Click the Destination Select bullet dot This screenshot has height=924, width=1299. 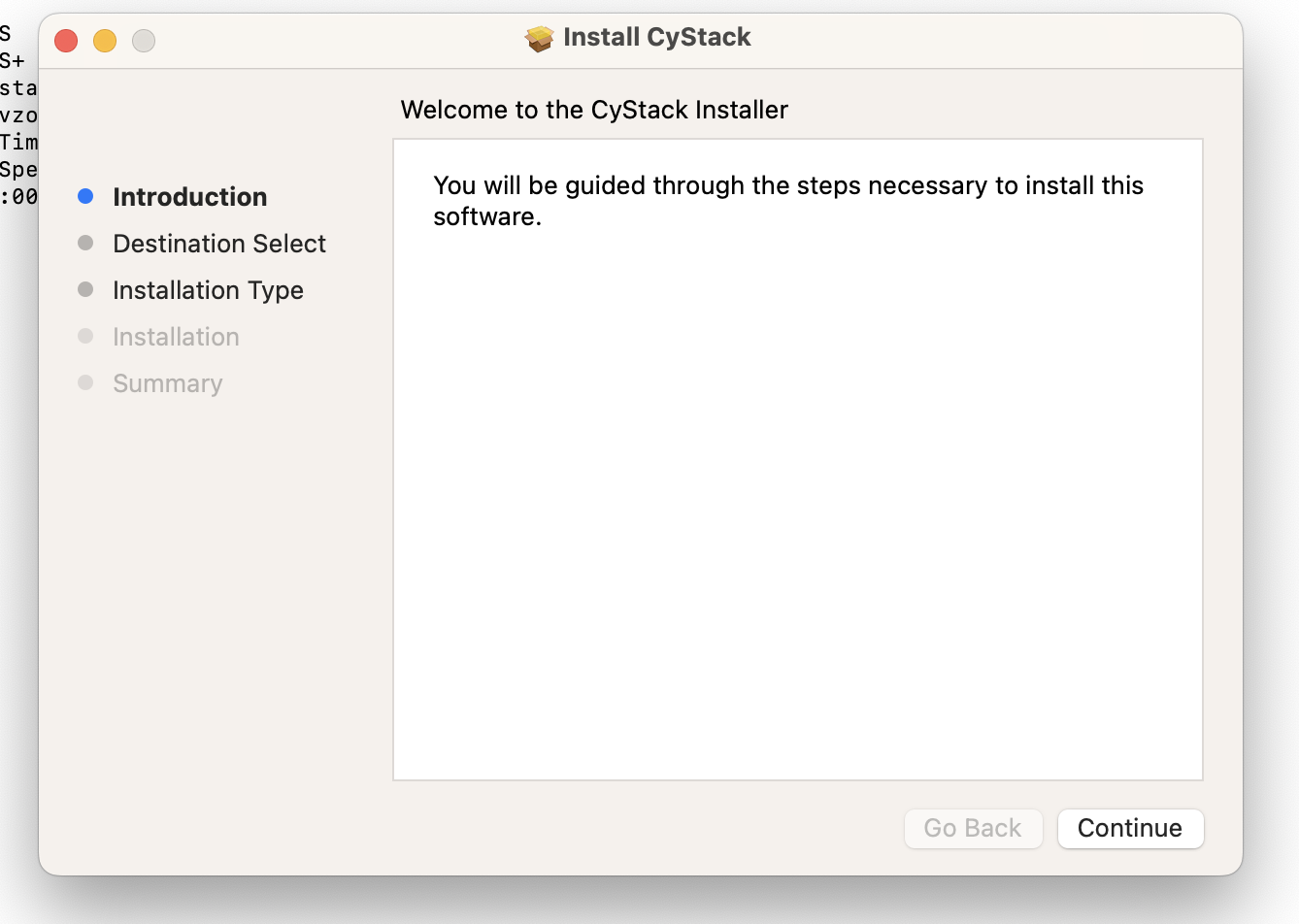point(85,243)
